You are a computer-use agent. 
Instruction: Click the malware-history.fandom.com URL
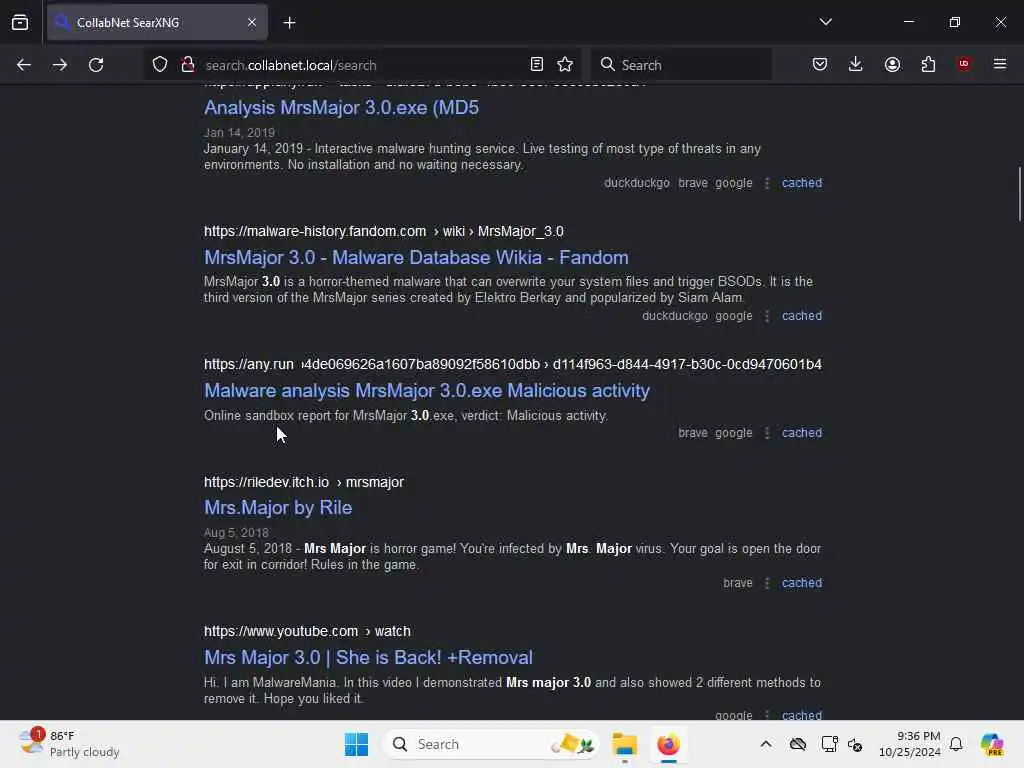(x=383, y=231)
